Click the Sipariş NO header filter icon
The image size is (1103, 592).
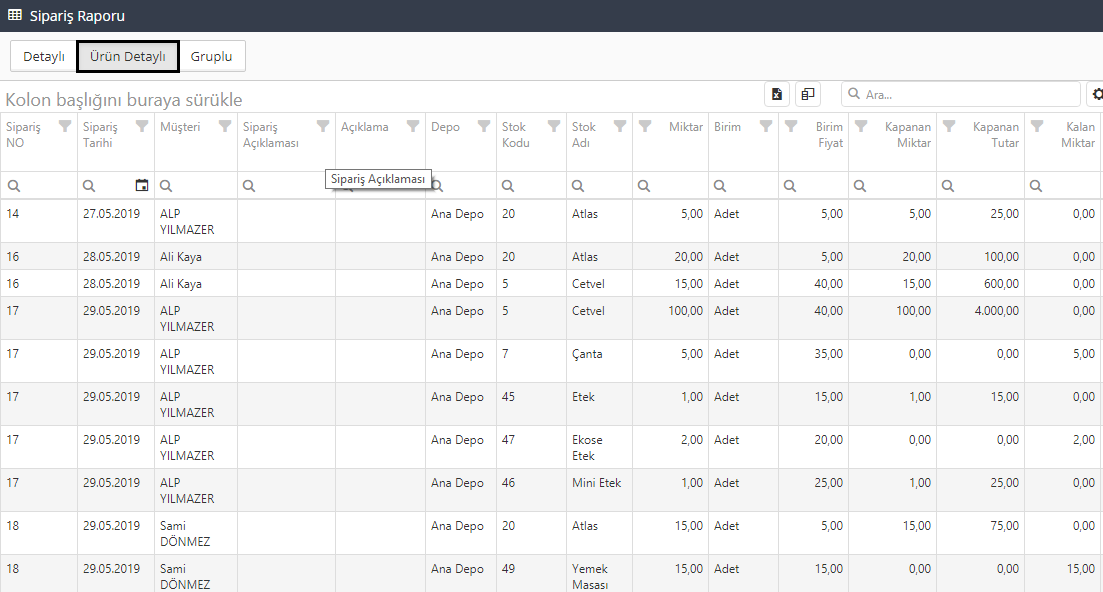tap(65, 127)
